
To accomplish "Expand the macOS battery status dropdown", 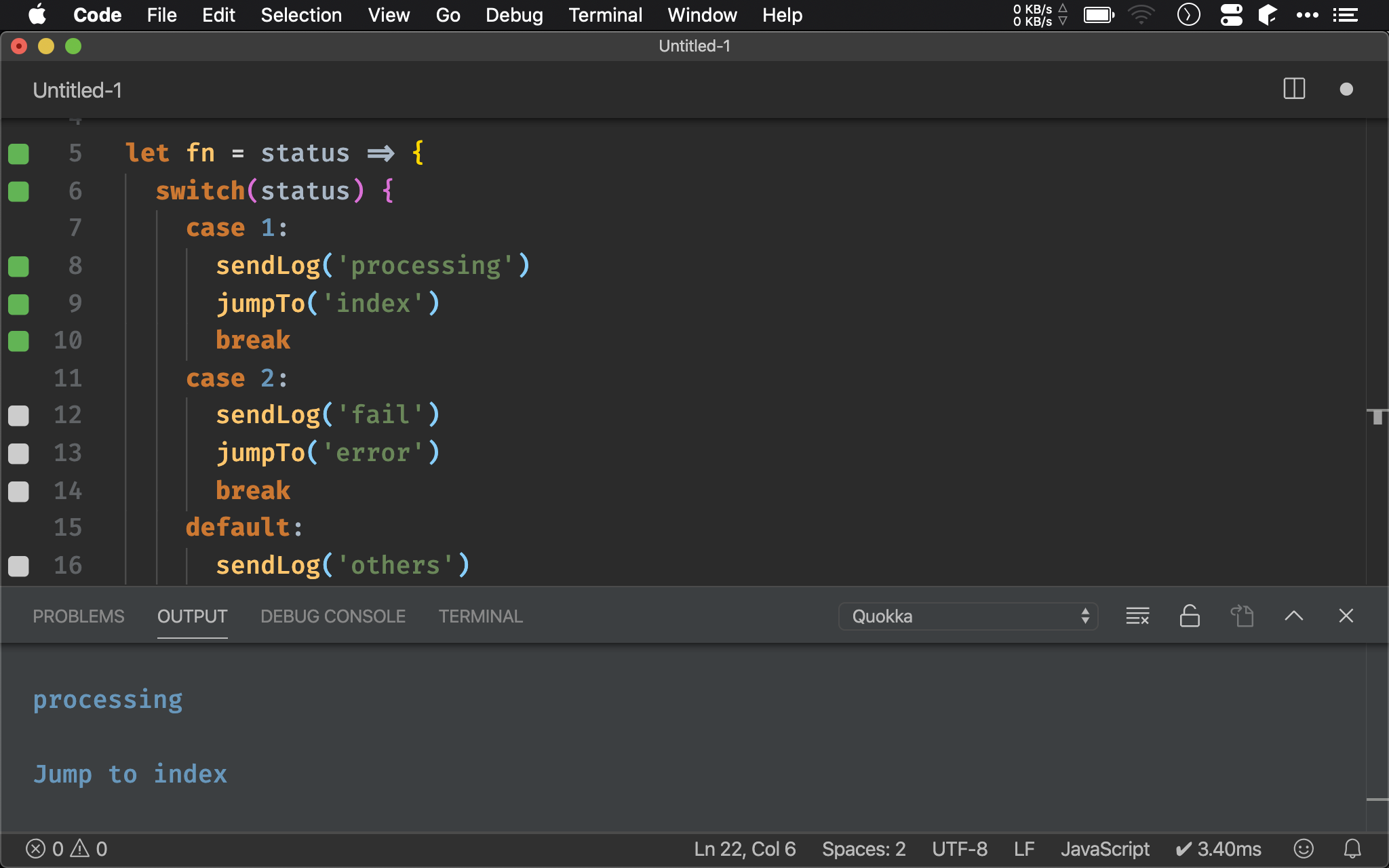I will [x=1099, y=13].
